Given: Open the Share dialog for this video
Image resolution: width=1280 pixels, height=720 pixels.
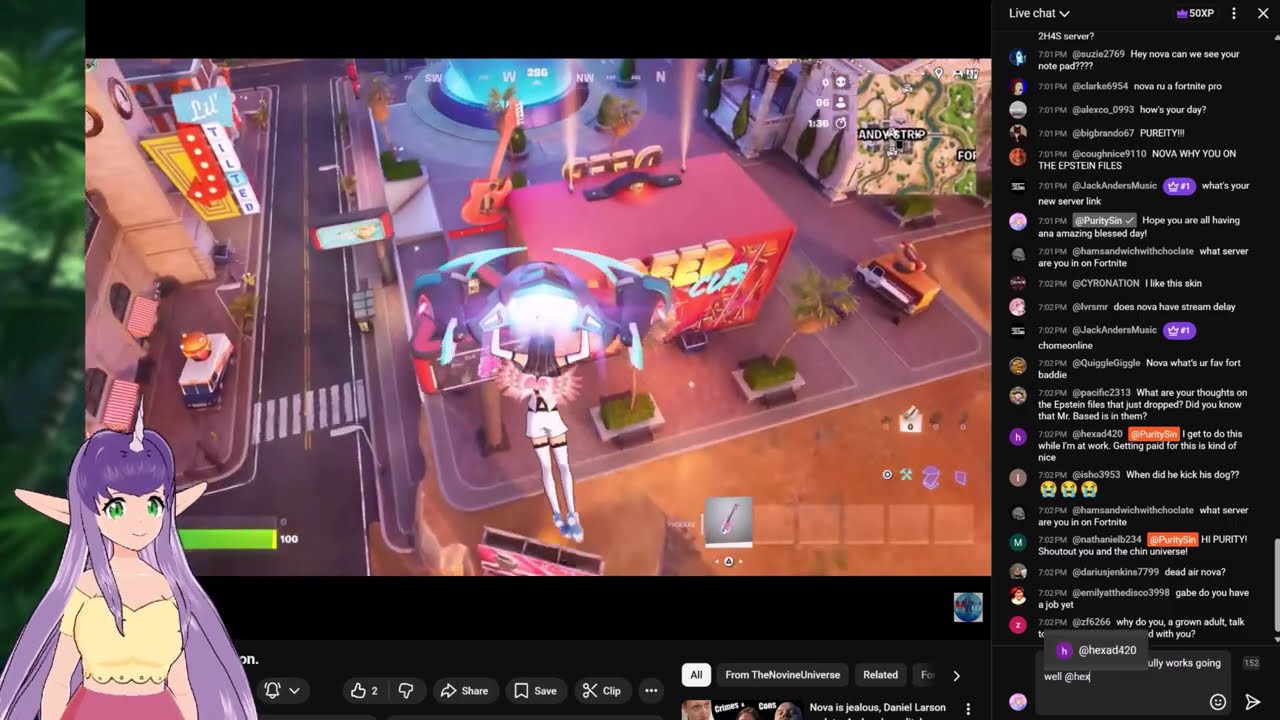Looking at the screenshot, I should tap(465, 690).
